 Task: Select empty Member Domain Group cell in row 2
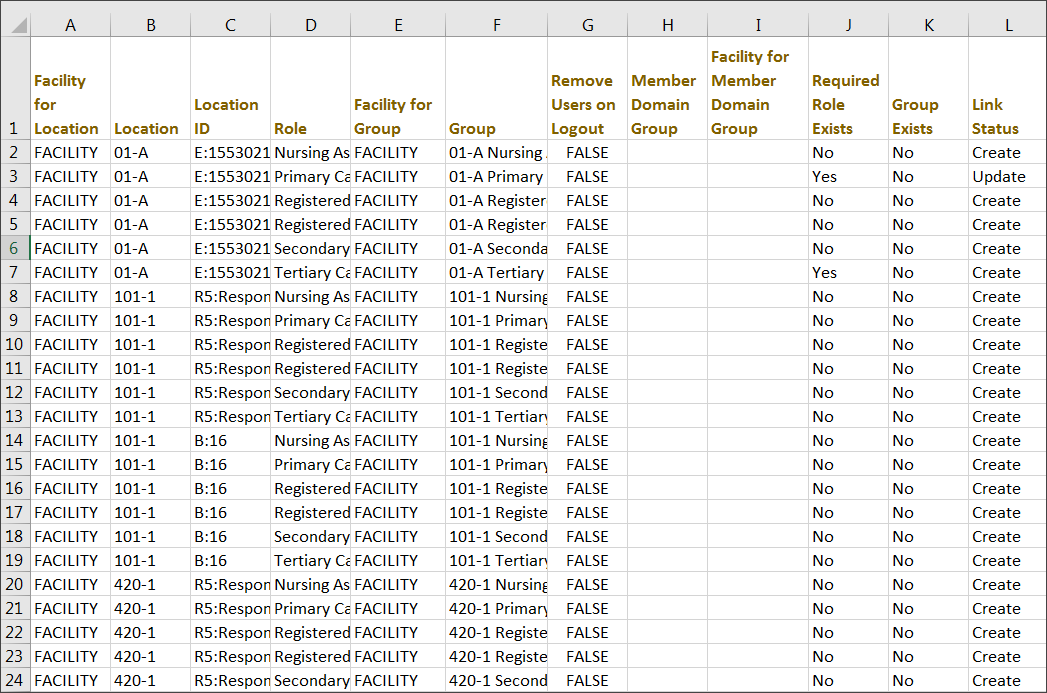point(668,152)
